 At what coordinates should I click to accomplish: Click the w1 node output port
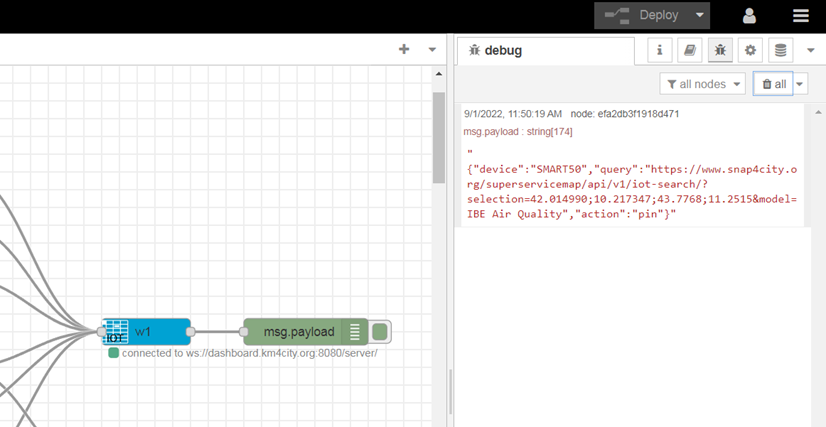(191, 331)
